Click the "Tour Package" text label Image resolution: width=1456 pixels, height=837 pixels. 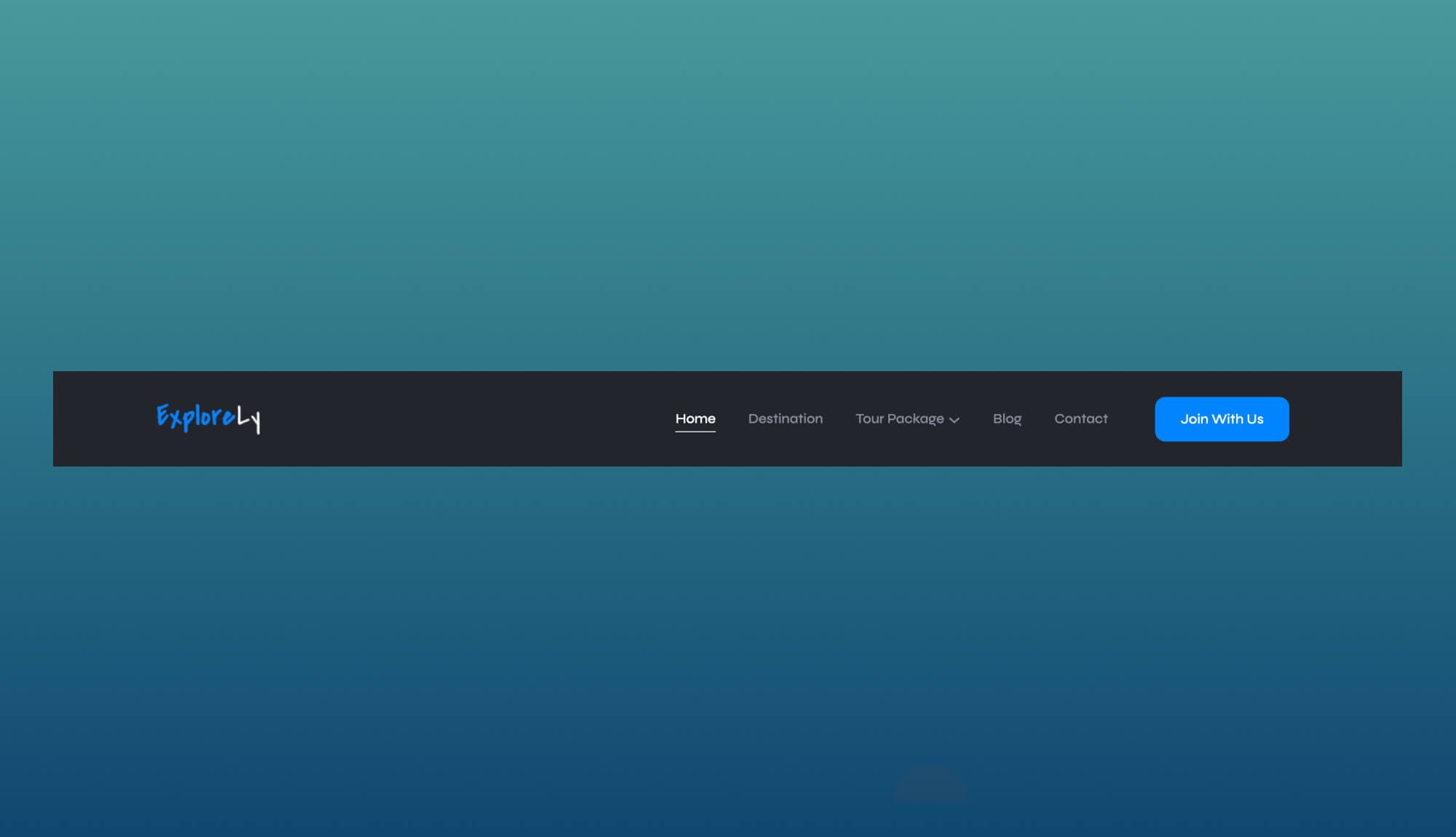[899, 418]
